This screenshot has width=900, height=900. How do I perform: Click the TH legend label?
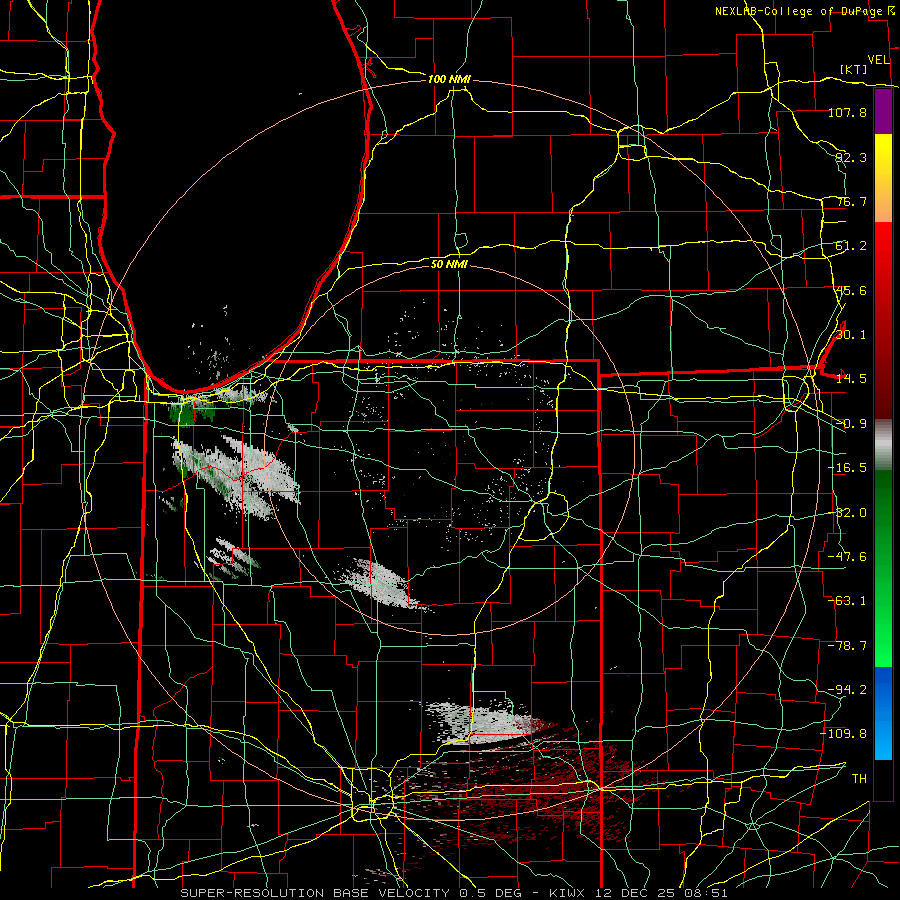(x=859, y=778)
